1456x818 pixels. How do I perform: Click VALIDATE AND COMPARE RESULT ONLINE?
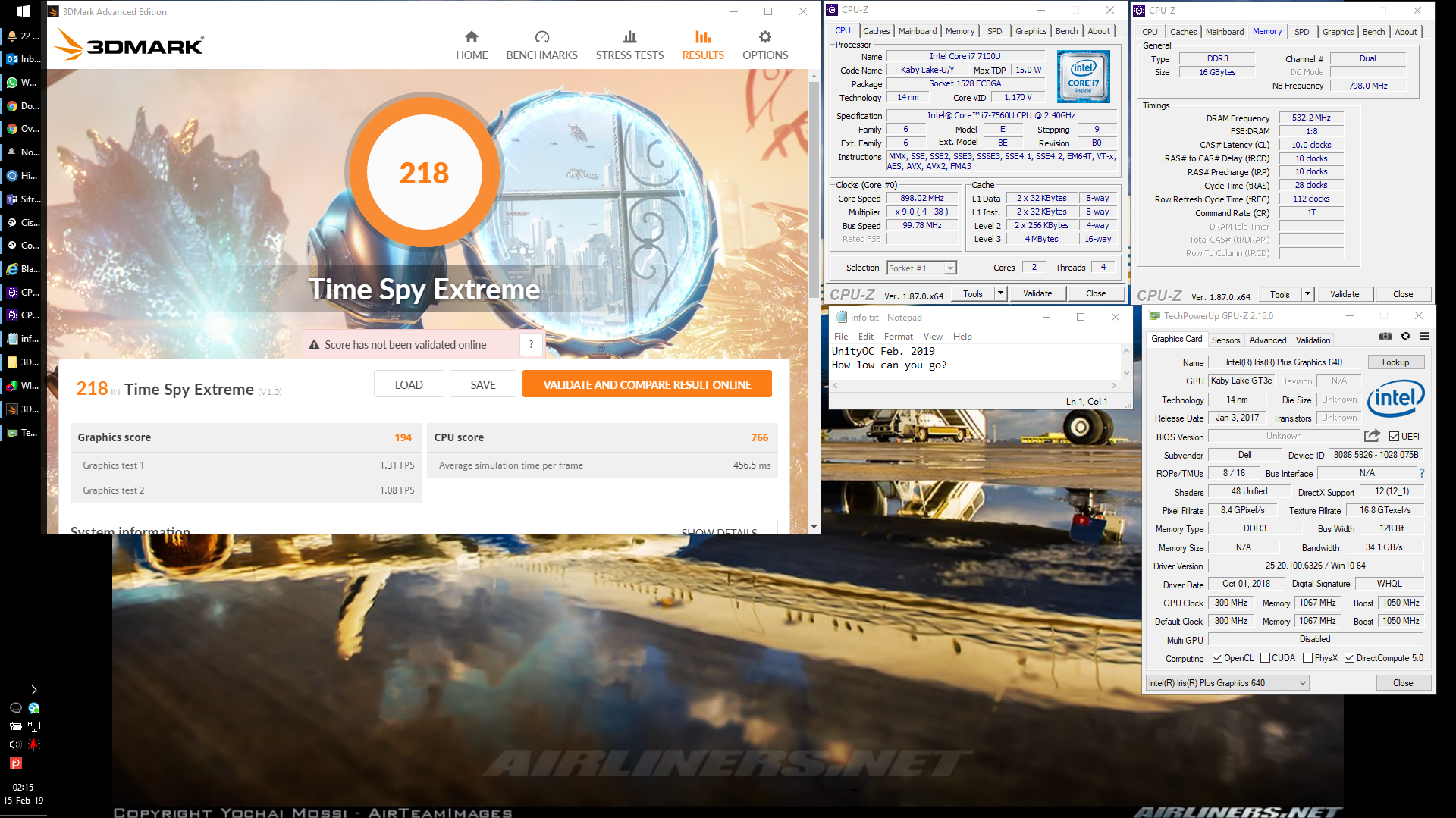[x=647, y=384]
